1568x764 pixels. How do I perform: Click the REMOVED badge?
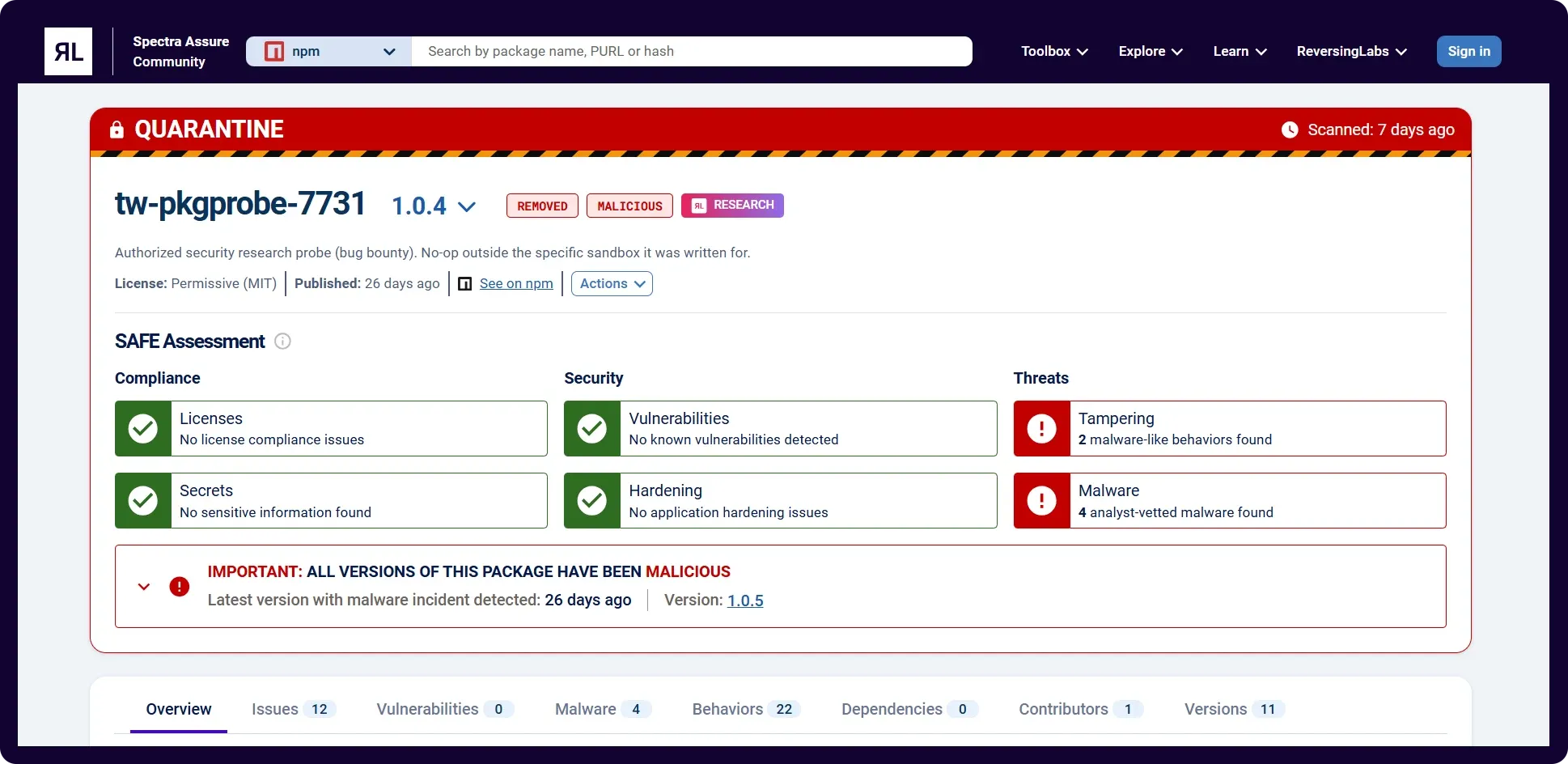point(542,206)
